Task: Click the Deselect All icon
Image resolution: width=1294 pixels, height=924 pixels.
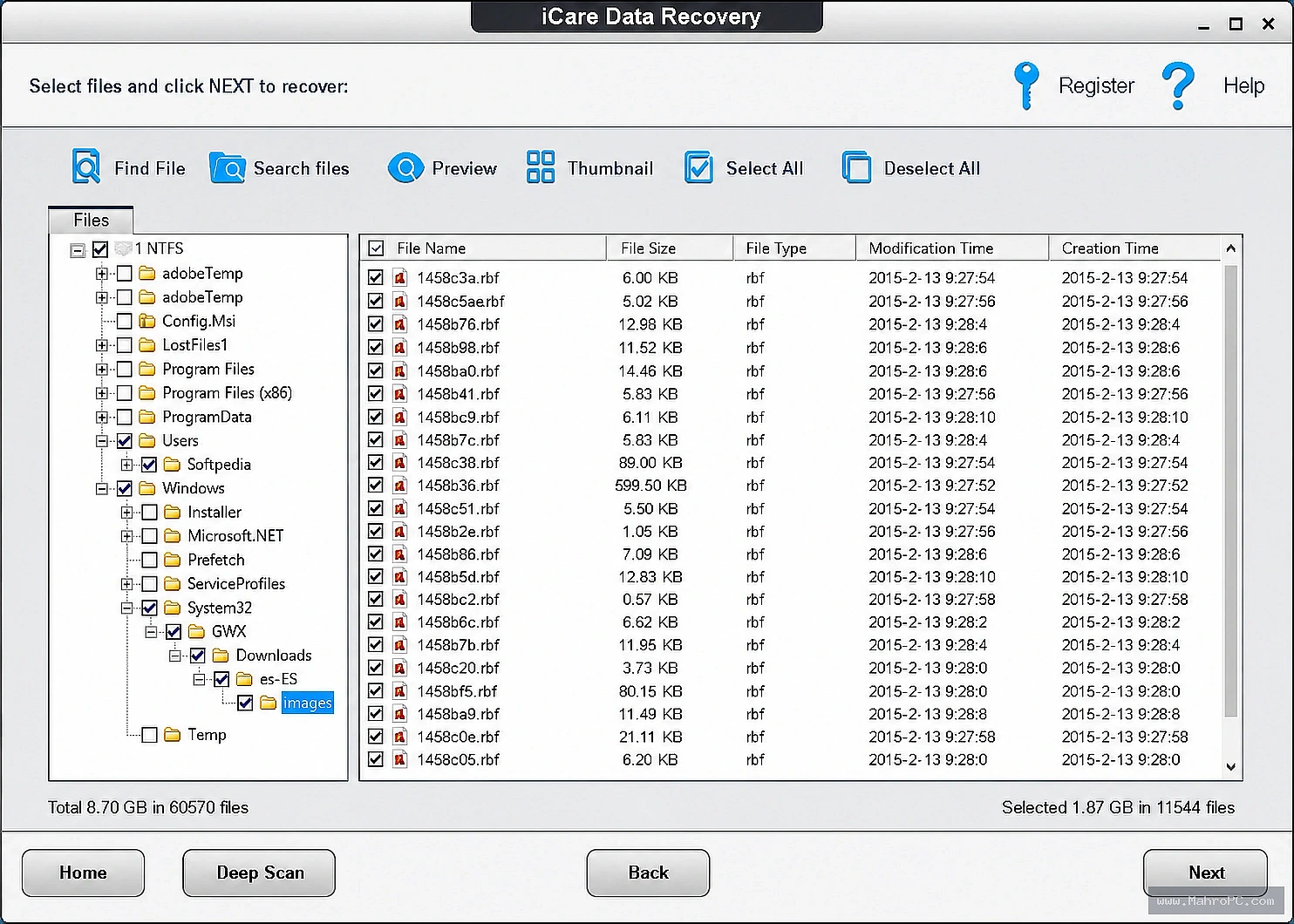Action: click(856, 167)
